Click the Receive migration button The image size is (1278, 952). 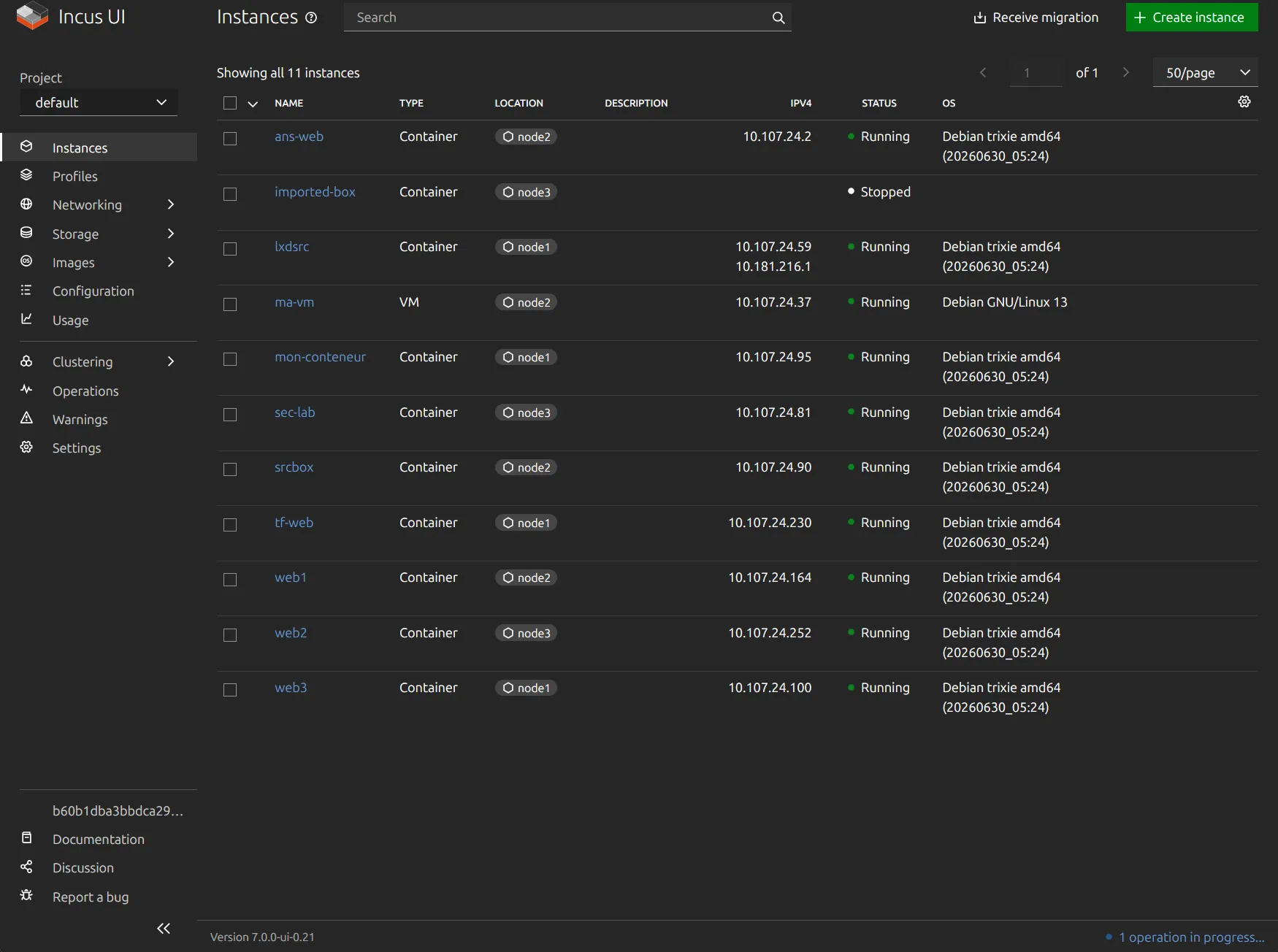tap(1036, 18)
